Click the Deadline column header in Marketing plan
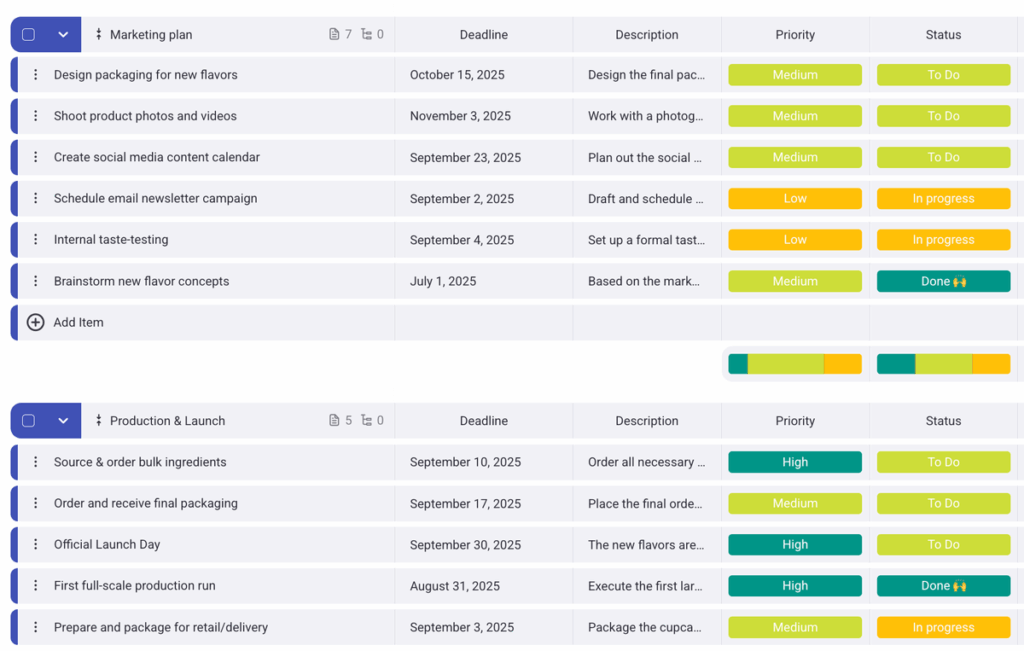Viewport: 1024px width, 651px height. coord(484,35)
